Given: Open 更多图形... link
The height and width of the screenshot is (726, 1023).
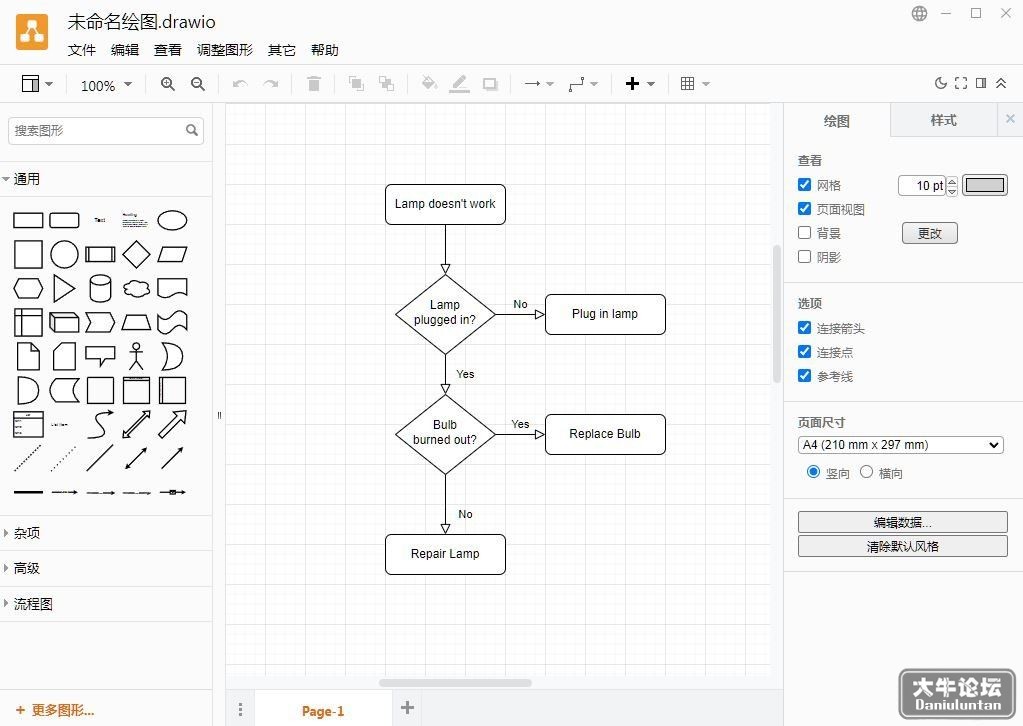Looking at the screenshot, I should click(x=55, y=710).
